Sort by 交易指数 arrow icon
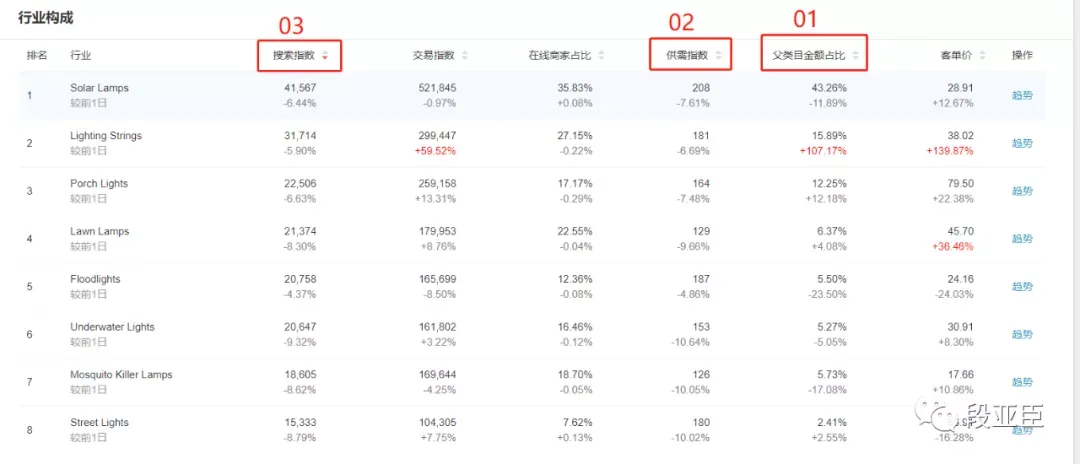 tap(465, 56)
